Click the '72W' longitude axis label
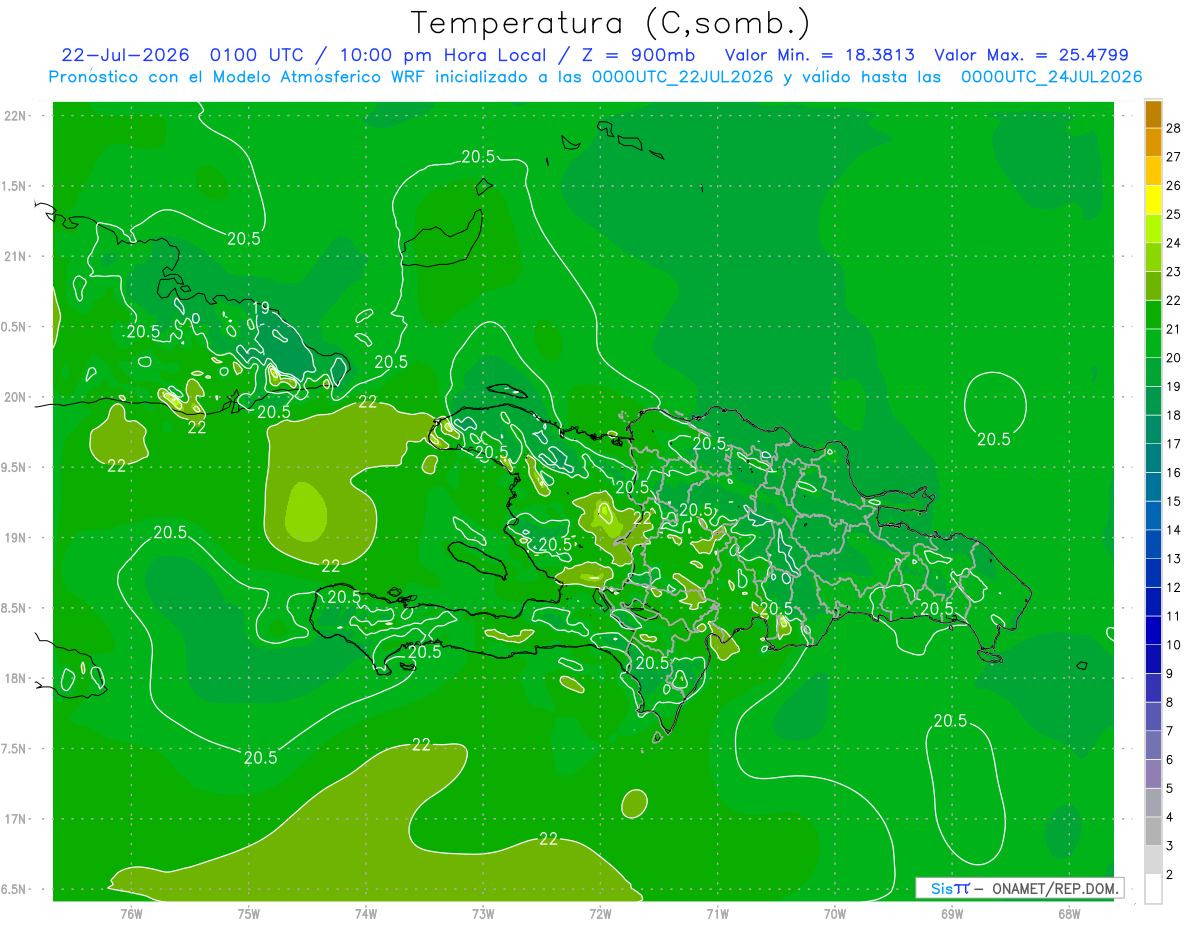The height and width of the screenshot is (927, 1200). tap(600, 914)
